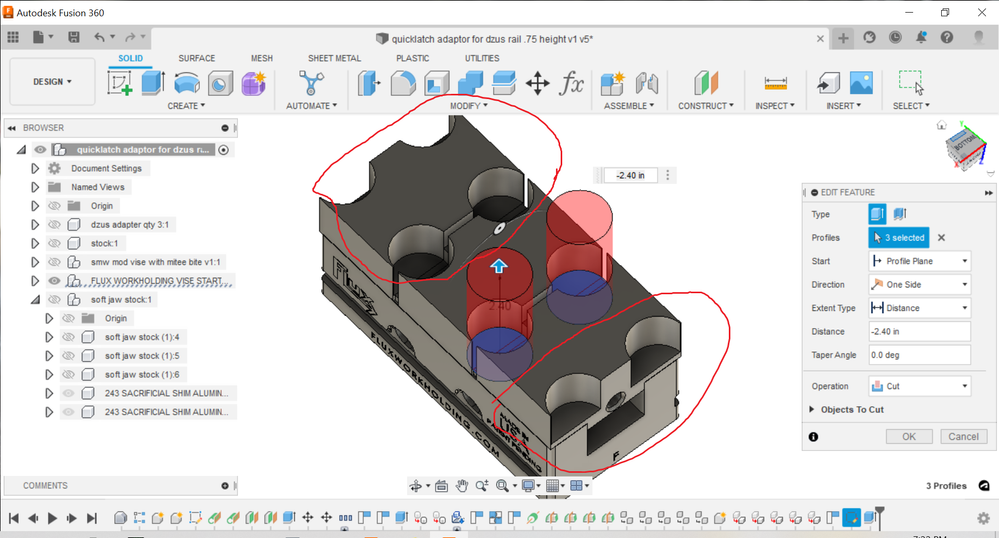The height and width of the screenshot is (538, 999).
Task: Play the timeline history
Action: 52,518
